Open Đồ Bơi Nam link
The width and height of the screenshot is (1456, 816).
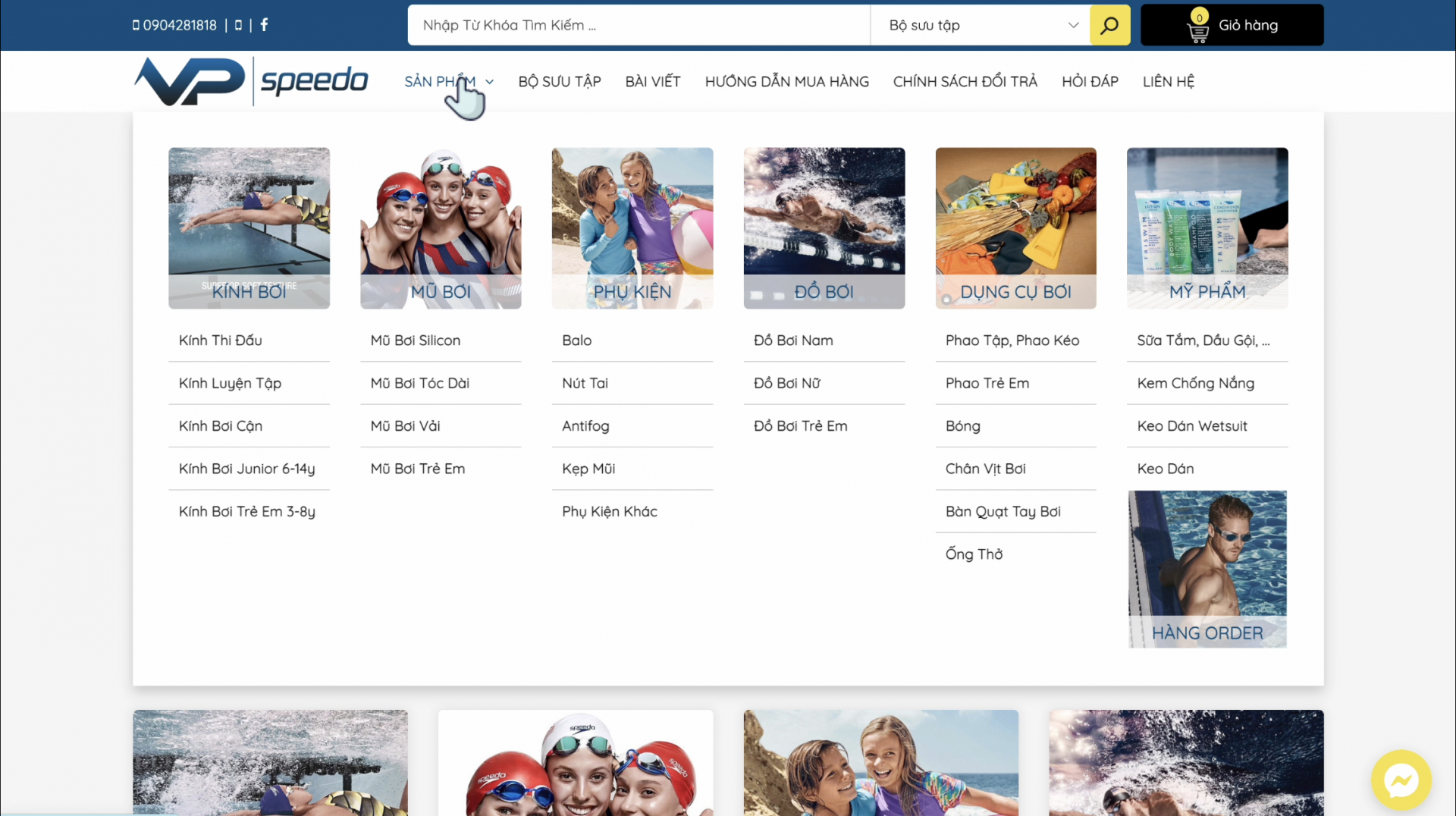pyautogui.click(x=793, y=341)
